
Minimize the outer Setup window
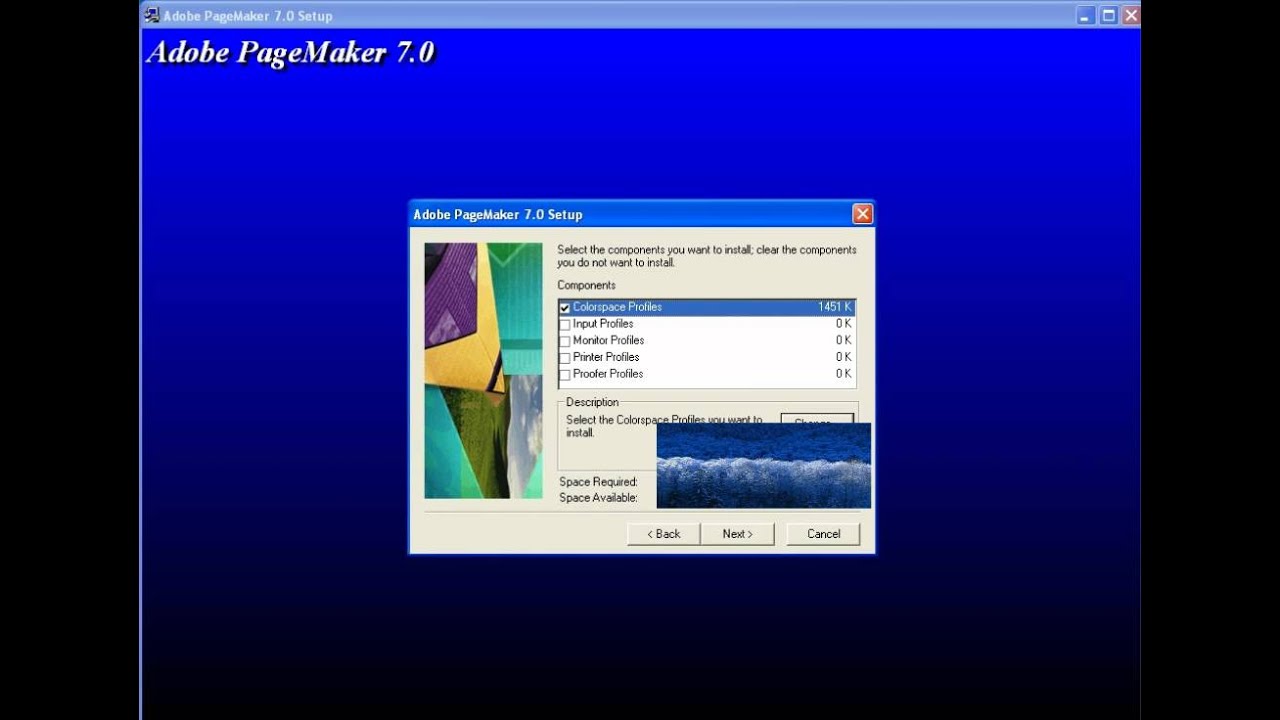point(1087,15)
